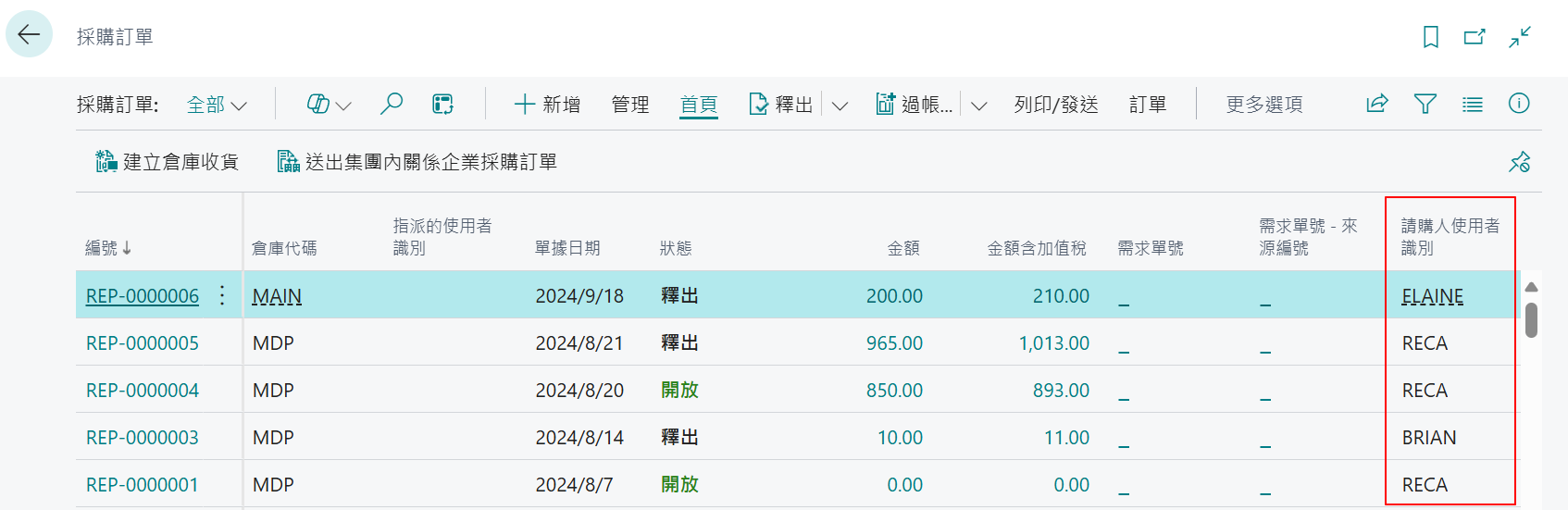The height and width of the screenshot is (510, 1568).
Task: Click the 過帳 post button
Action: tap(915, 105)
